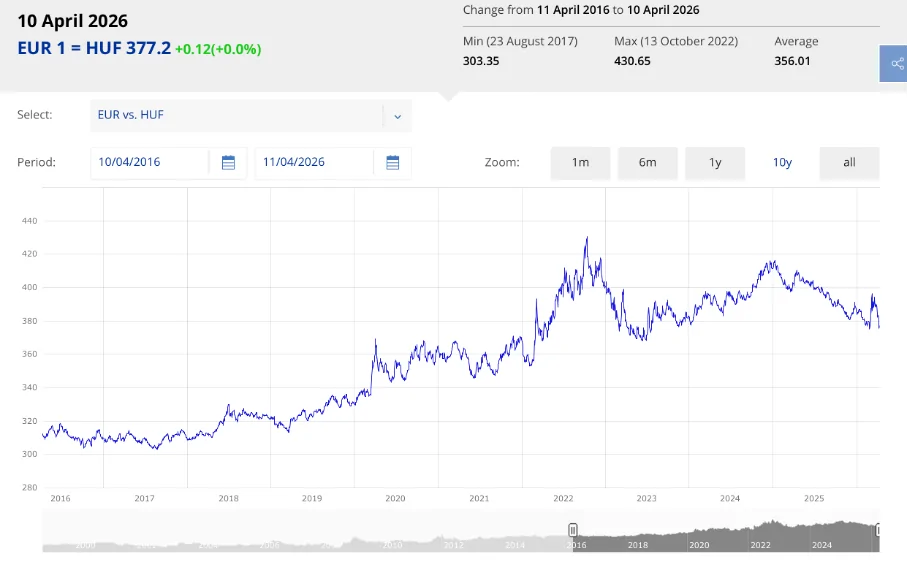Click the share icon on the right edge
This screenshot has height=562, width=908.
(893, 64)
